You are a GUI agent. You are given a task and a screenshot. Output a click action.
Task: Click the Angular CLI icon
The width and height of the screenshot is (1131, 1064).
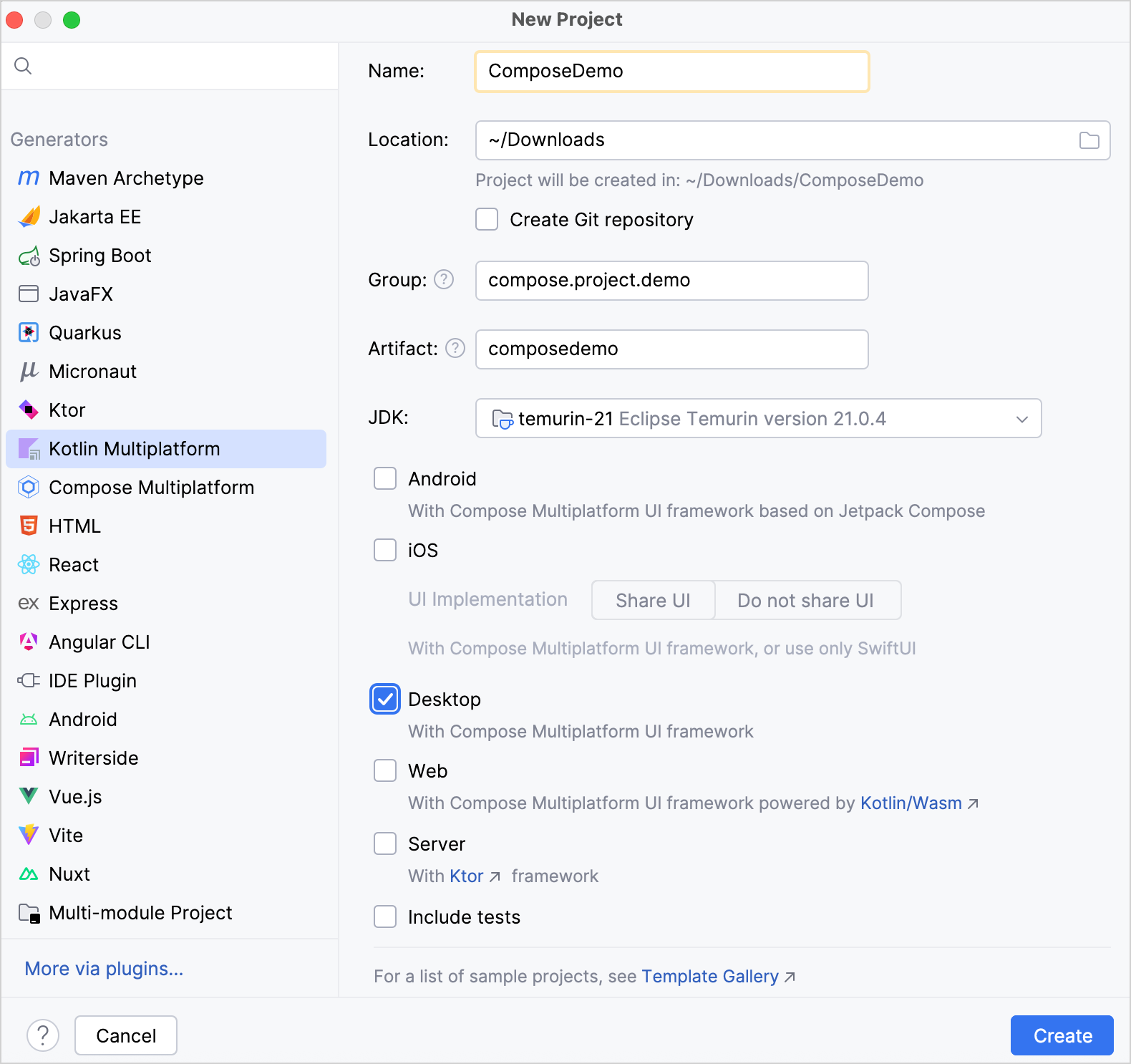29,642
